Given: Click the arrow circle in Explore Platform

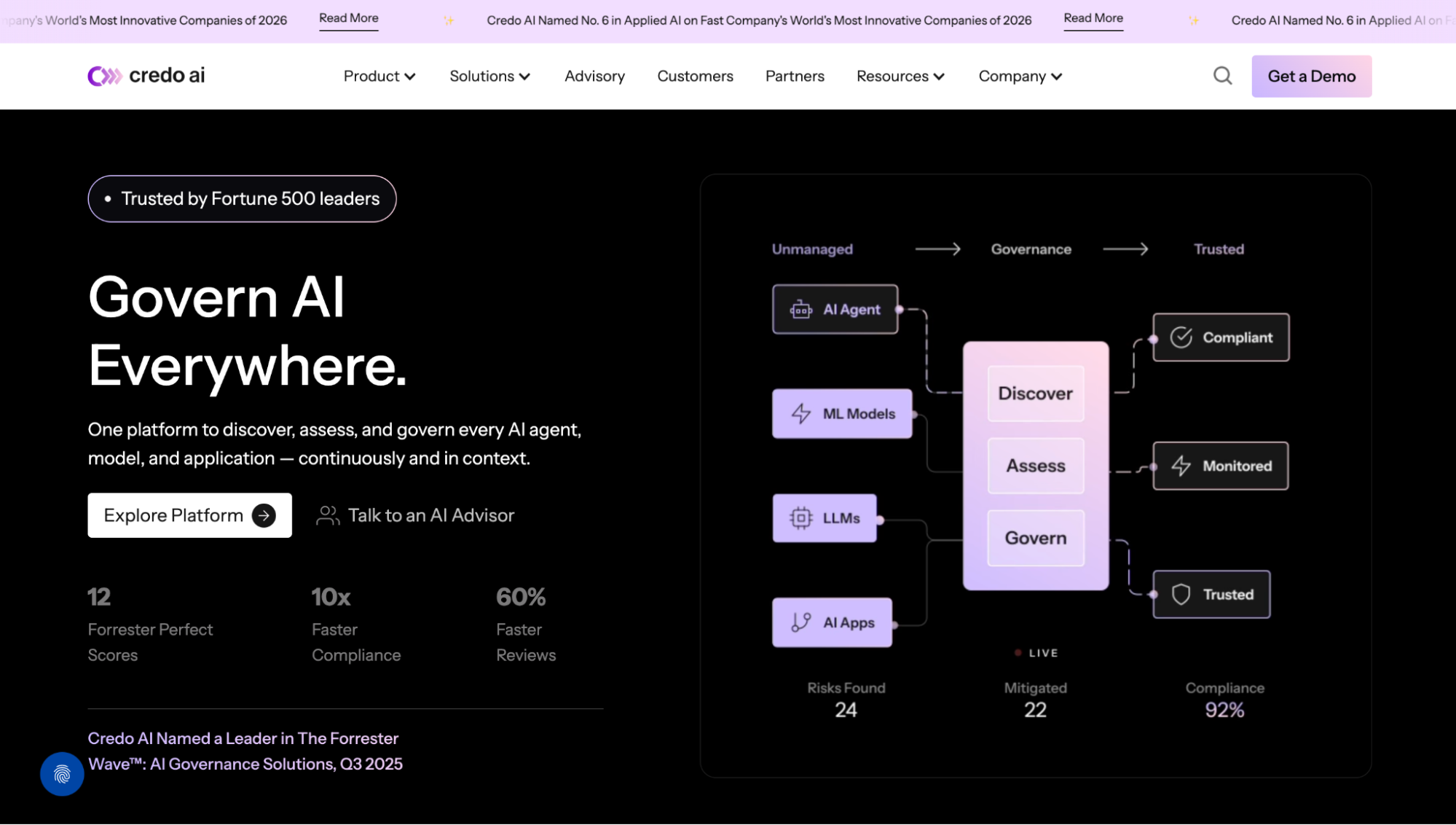Looking at the screenshot, I should pos(264,516).
